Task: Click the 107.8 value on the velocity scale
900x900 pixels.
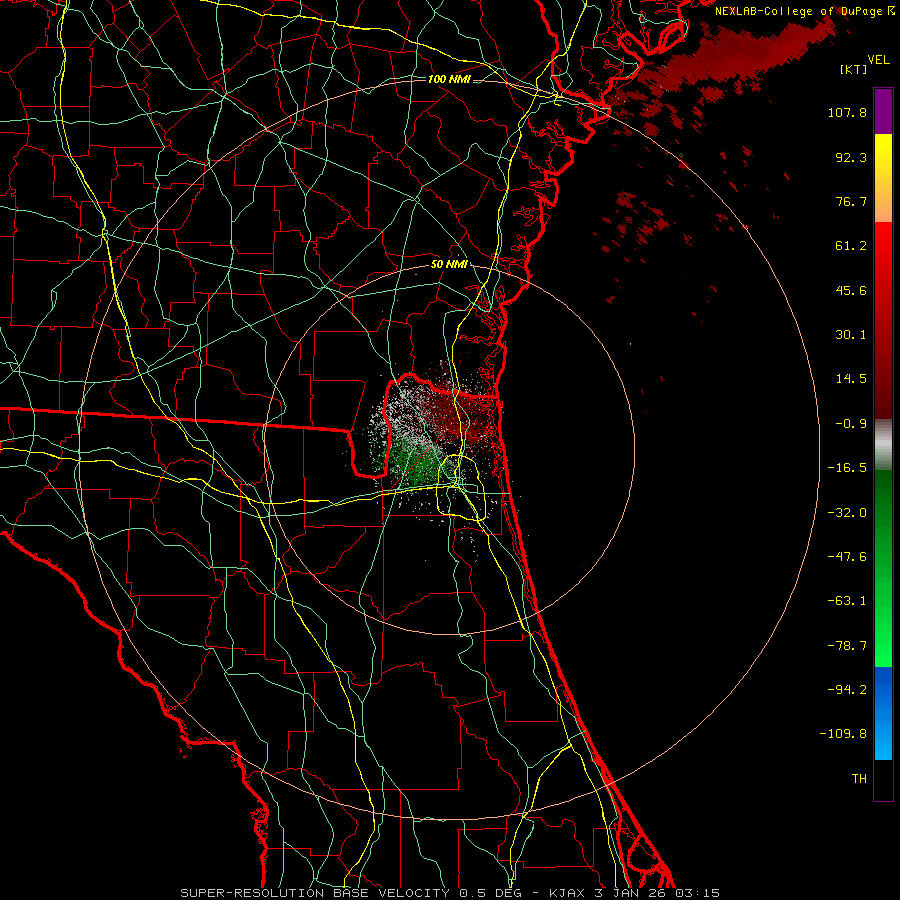Action: (847, 112)
